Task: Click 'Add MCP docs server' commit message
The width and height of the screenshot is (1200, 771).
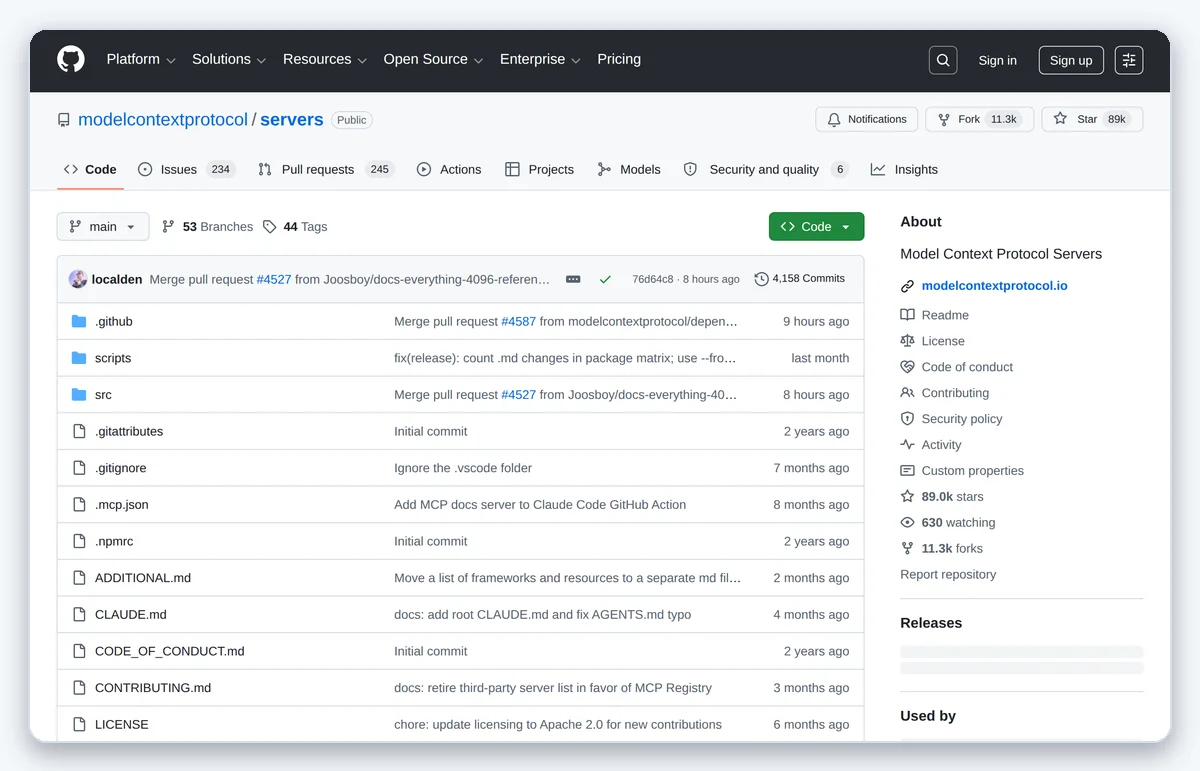Action: 540,505
